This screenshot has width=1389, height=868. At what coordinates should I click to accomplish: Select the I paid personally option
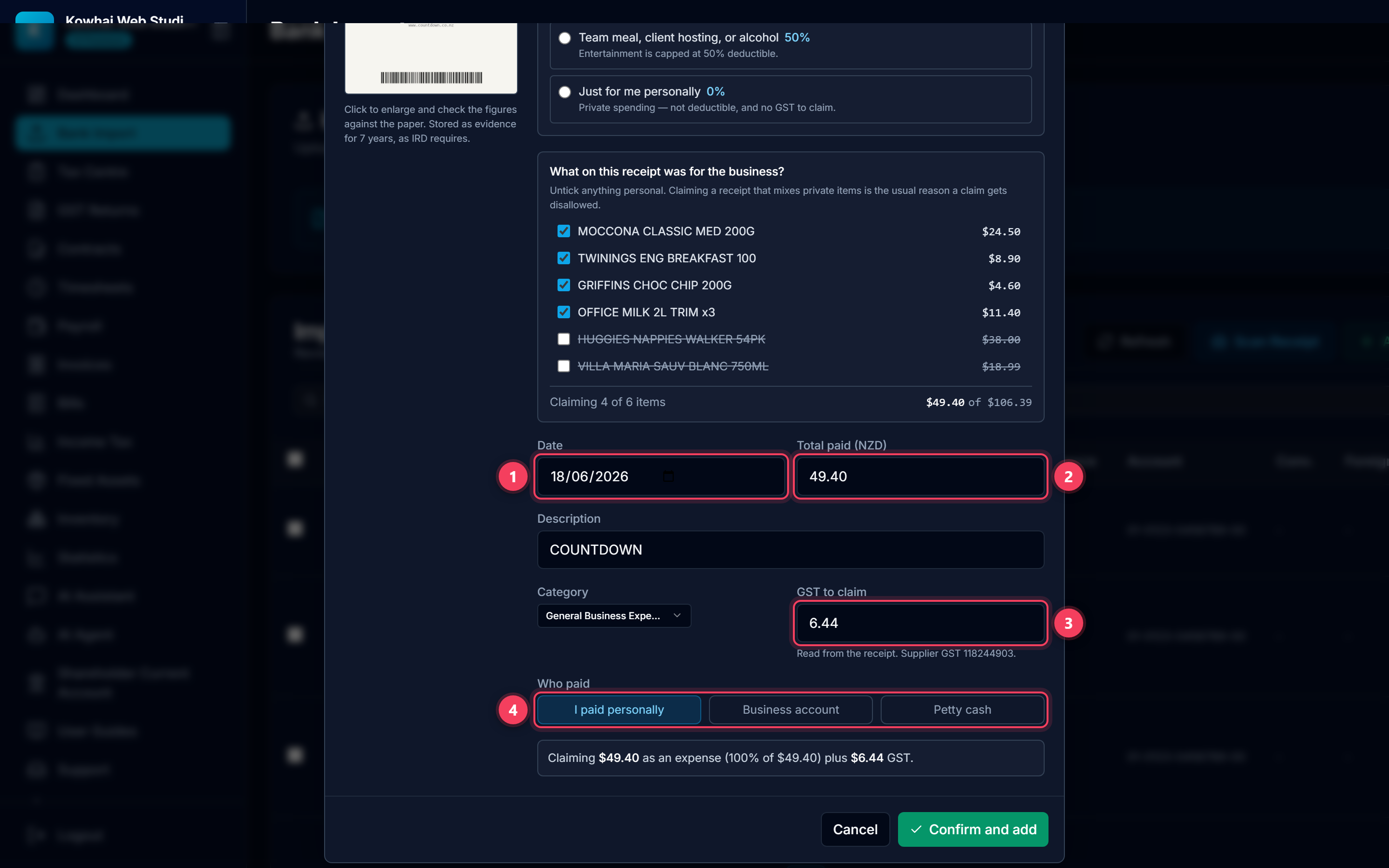point(619,709)
